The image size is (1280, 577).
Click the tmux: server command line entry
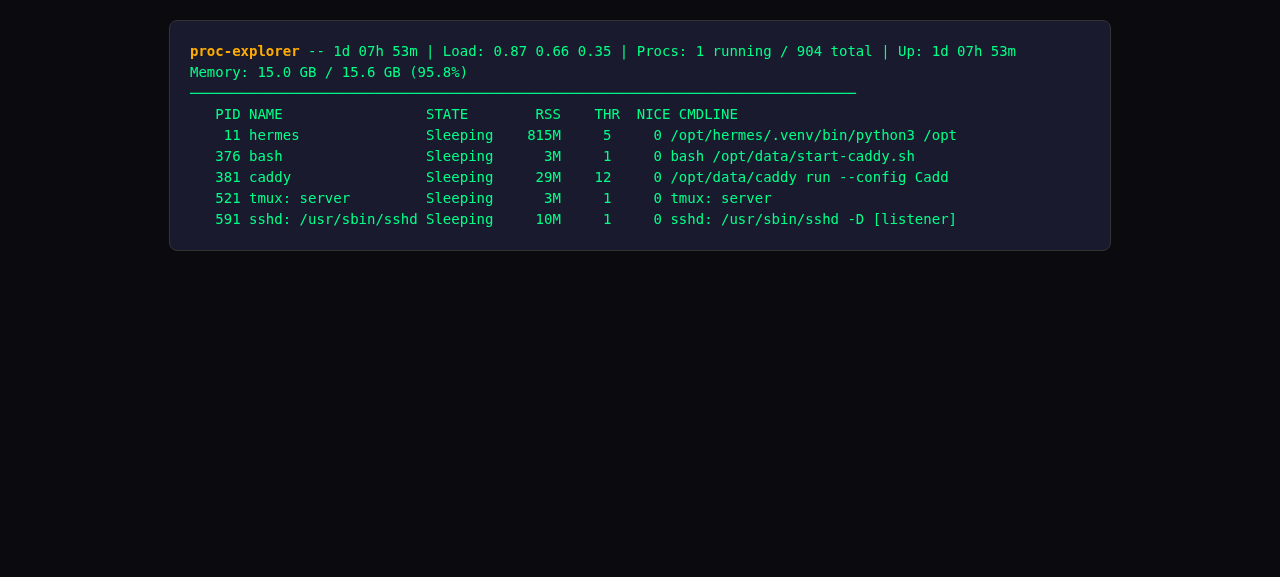721,198
